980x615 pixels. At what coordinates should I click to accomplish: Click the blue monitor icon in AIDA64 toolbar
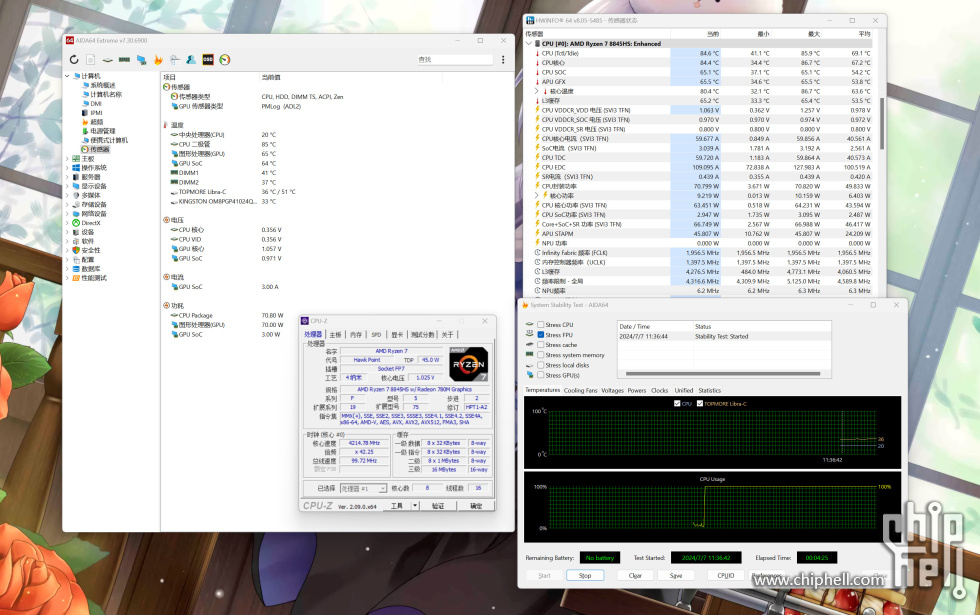pyautogui.click(x=141, y=59)
